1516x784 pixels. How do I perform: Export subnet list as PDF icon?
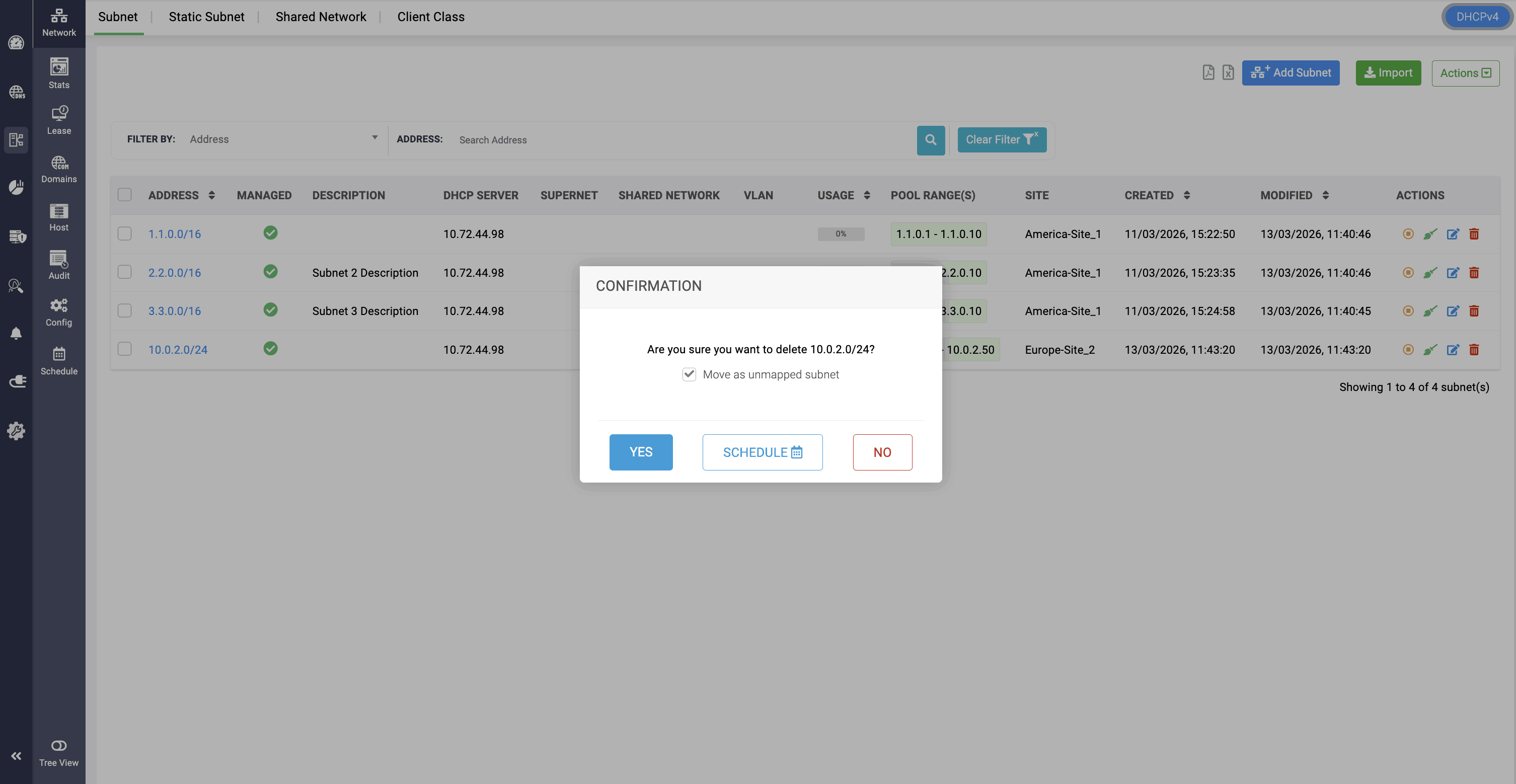[x=1208, y=72]
